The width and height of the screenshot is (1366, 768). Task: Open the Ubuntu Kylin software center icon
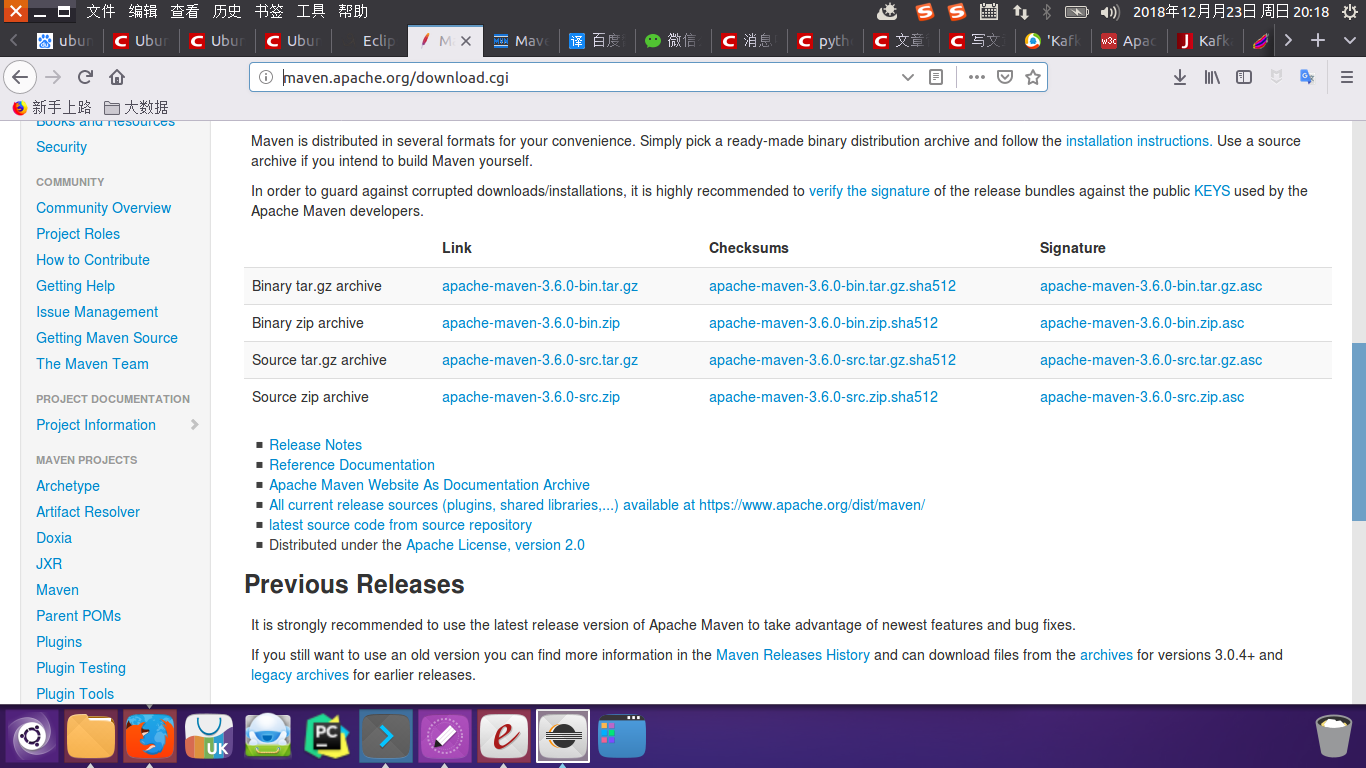tap(209, 737)
